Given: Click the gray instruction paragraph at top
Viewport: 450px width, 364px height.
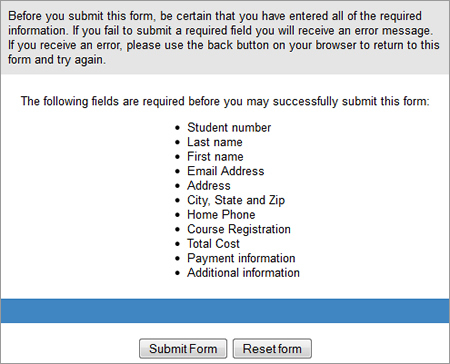Looking at the screenshot, I should tap(224, 38).
